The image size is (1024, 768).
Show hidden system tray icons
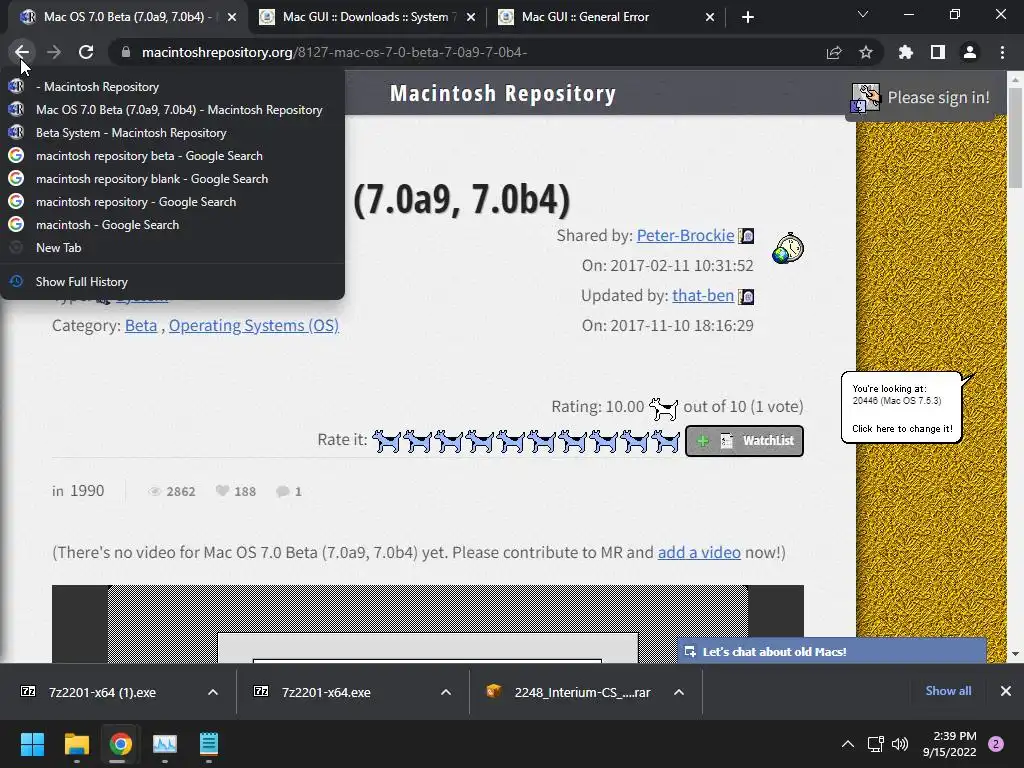[847, 744]
